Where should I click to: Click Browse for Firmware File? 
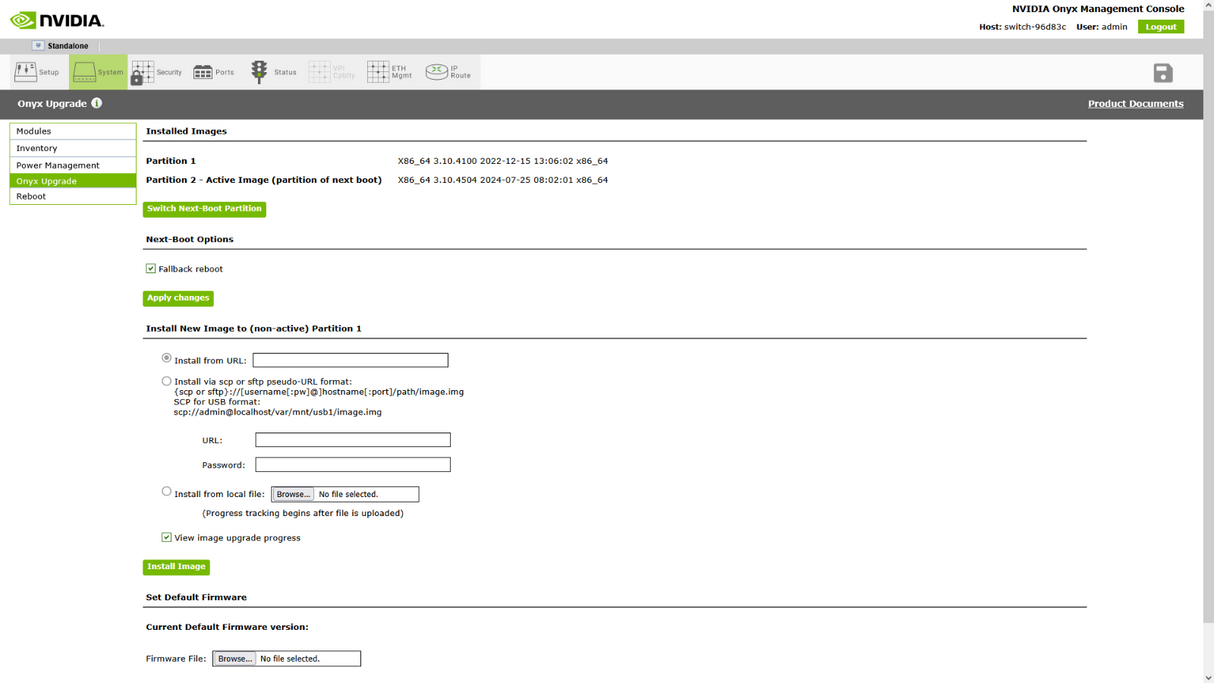click(x=234, y=659)
